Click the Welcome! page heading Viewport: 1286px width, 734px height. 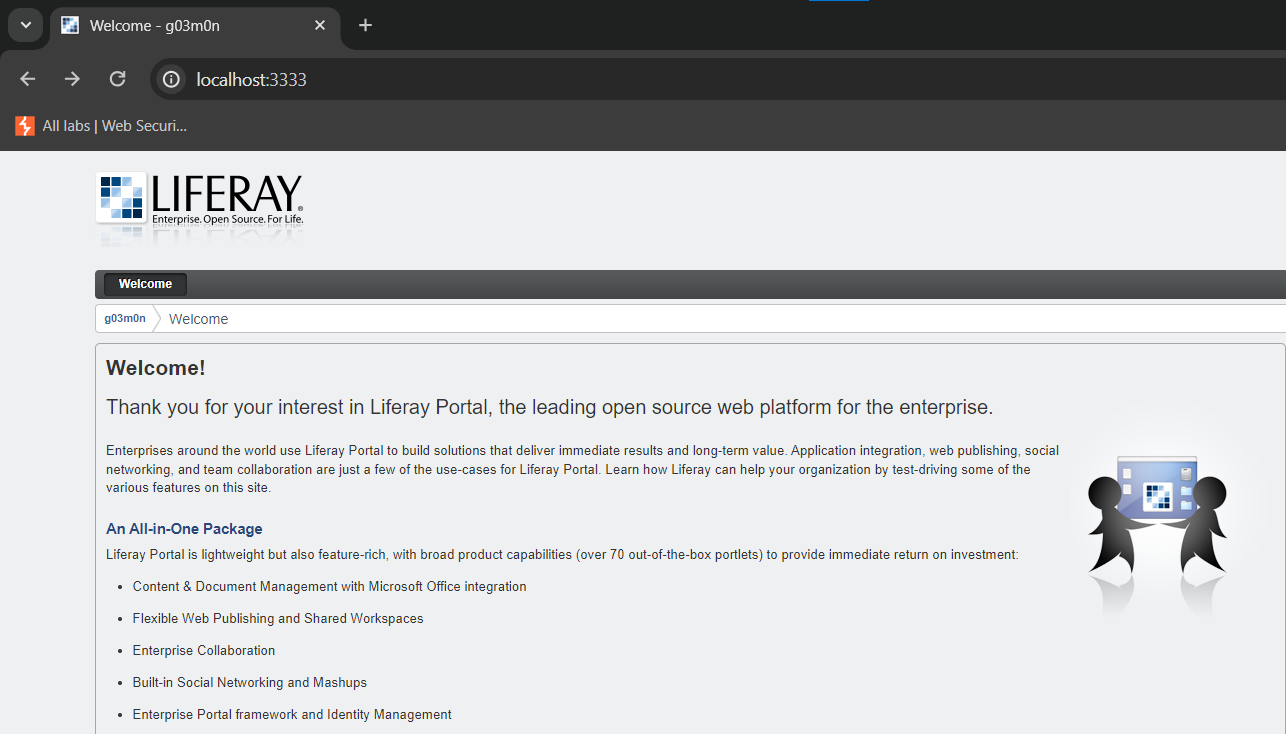click(x=155, y=368)
